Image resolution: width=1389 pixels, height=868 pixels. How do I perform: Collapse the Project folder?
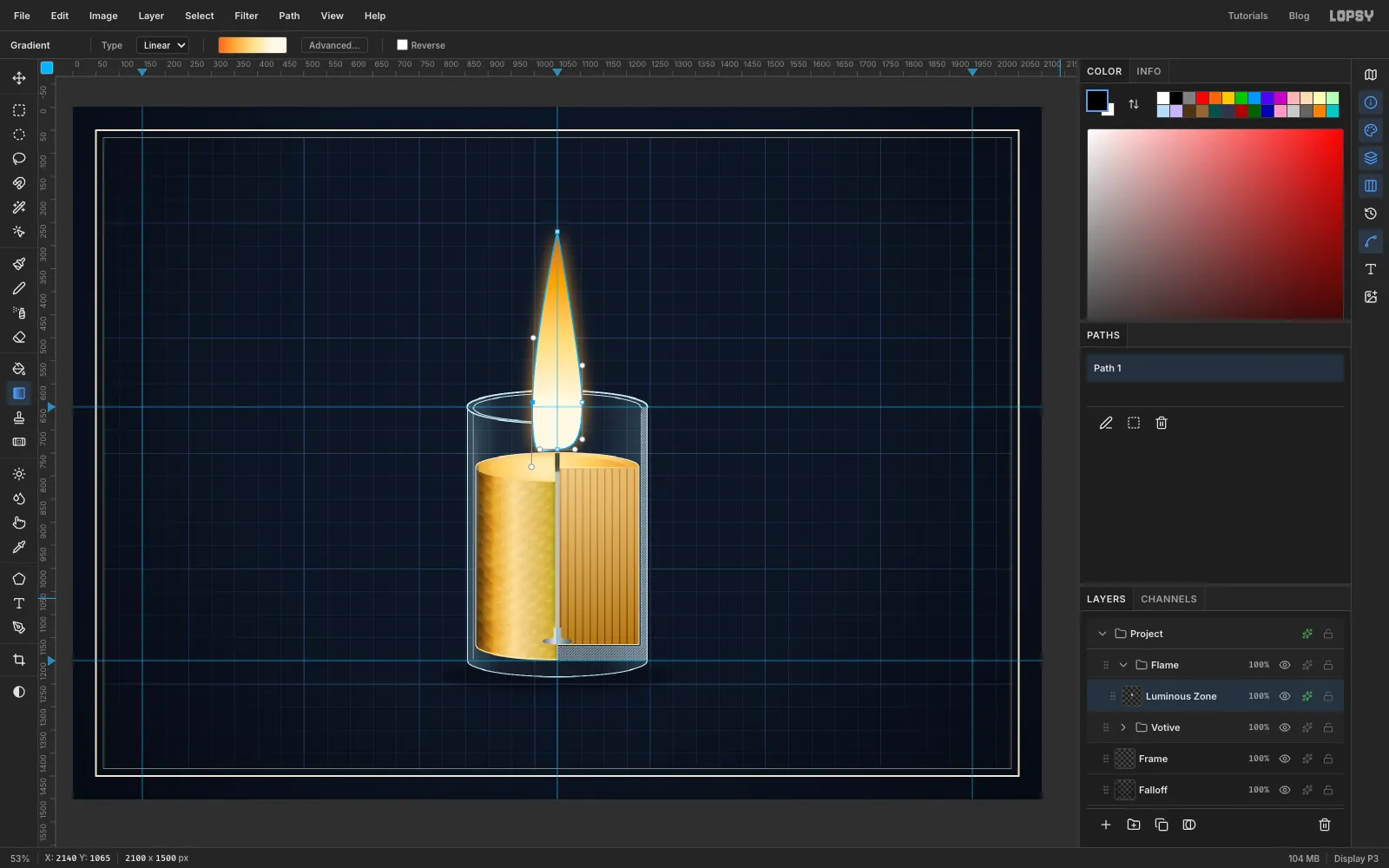[1103, 634]
